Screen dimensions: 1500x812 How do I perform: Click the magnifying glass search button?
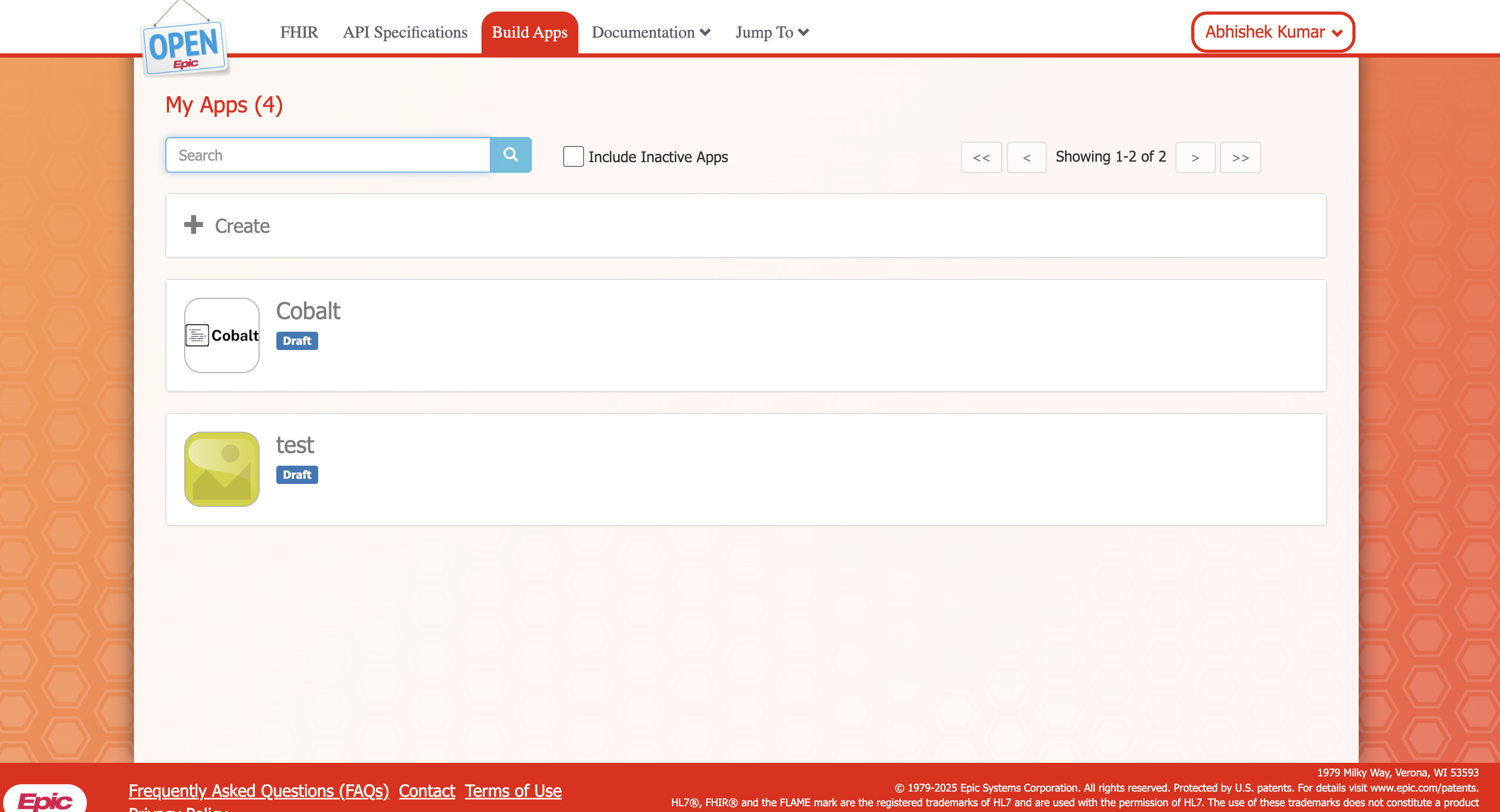[510, 155]
